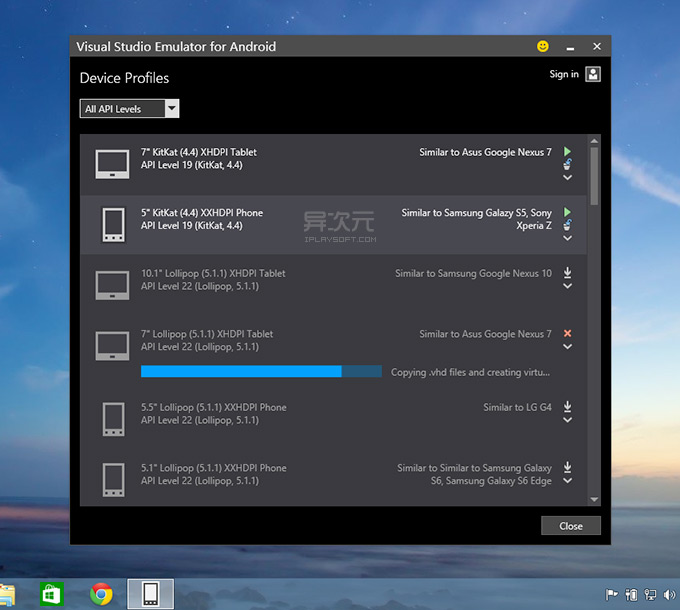This screenshot has width=680, height=610.
Task: Click the blue installation progress bar
Action: pyautogui.click(x=262, y=372)
